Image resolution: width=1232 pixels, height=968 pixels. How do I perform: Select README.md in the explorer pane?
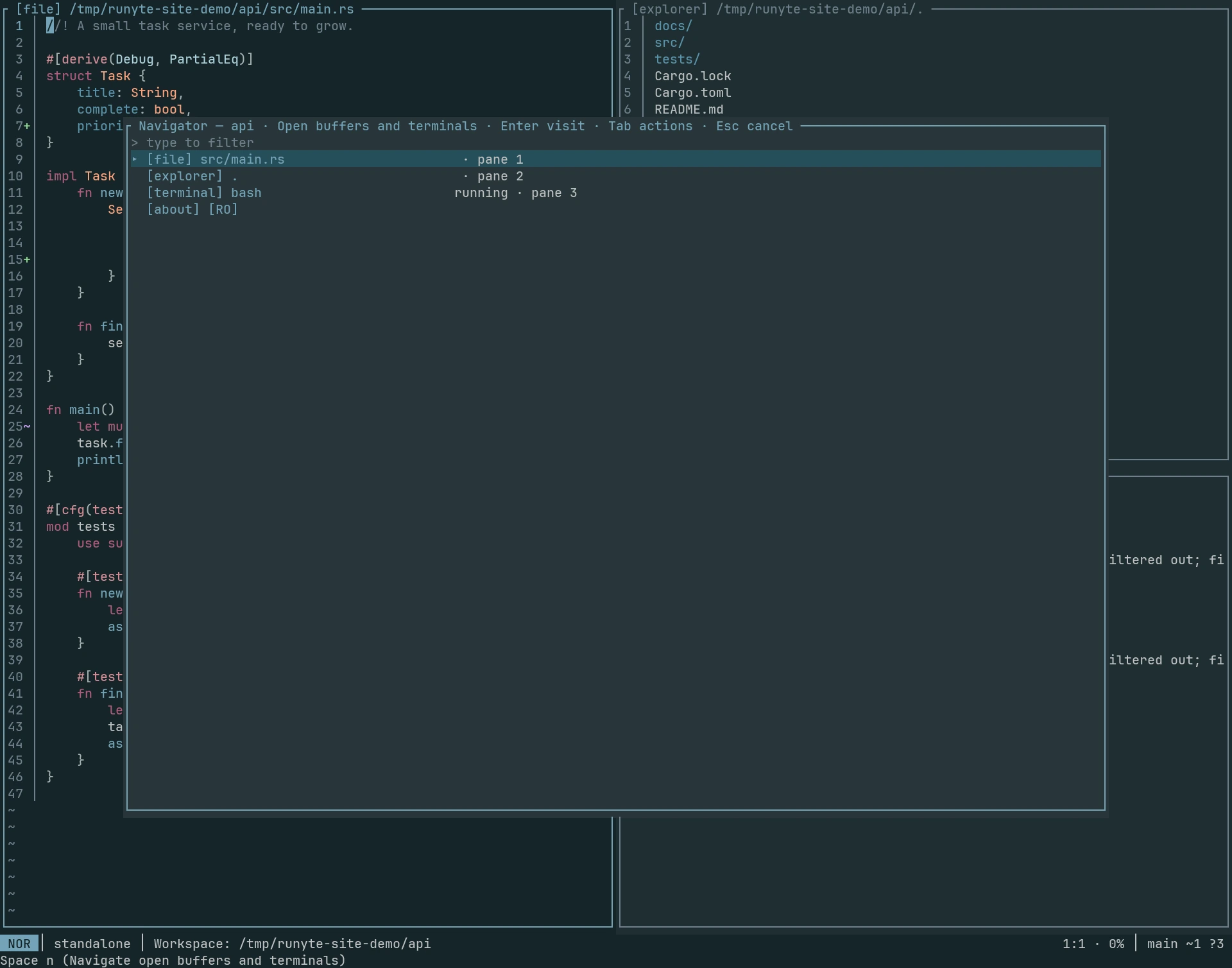click(x=689, y=109)
